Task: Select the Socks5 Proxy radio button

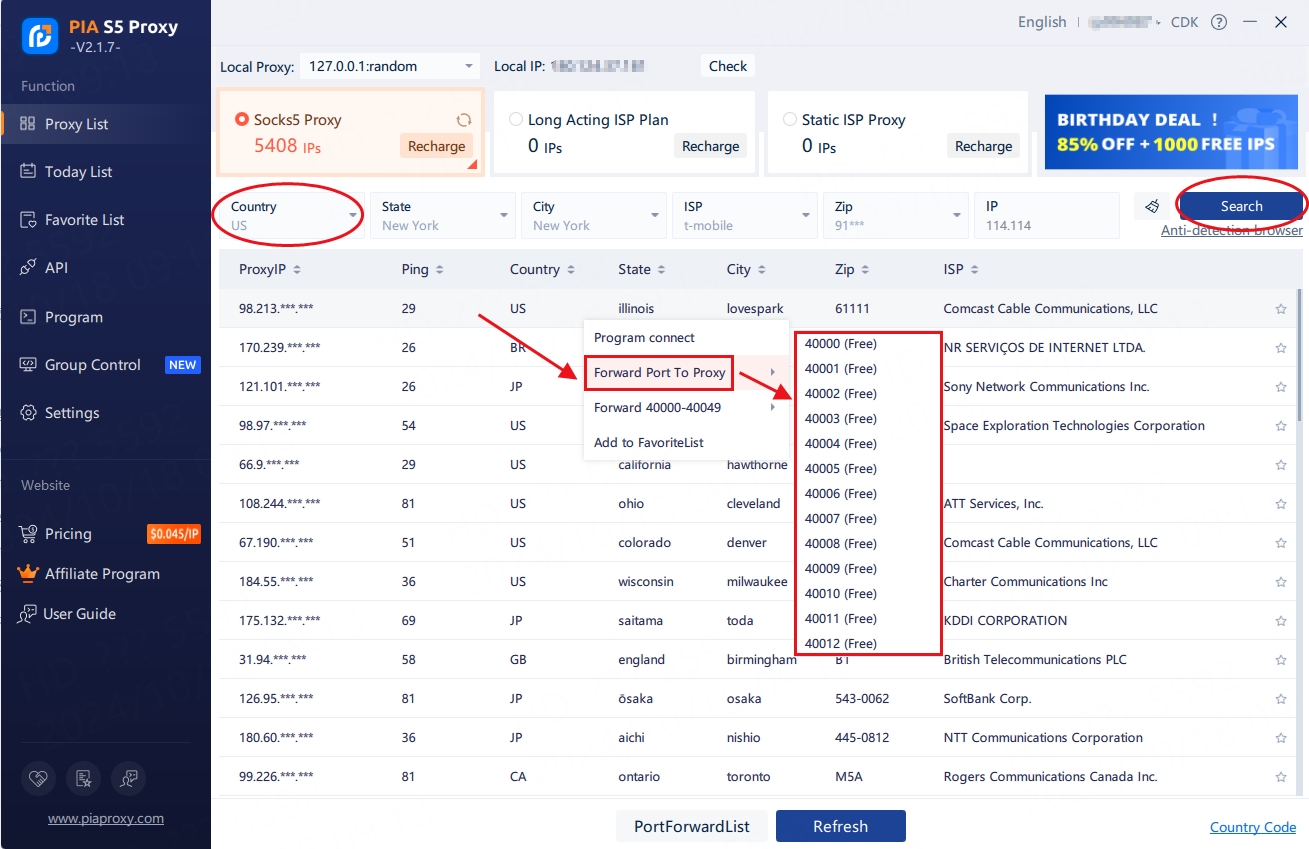Action: (241, 120)
